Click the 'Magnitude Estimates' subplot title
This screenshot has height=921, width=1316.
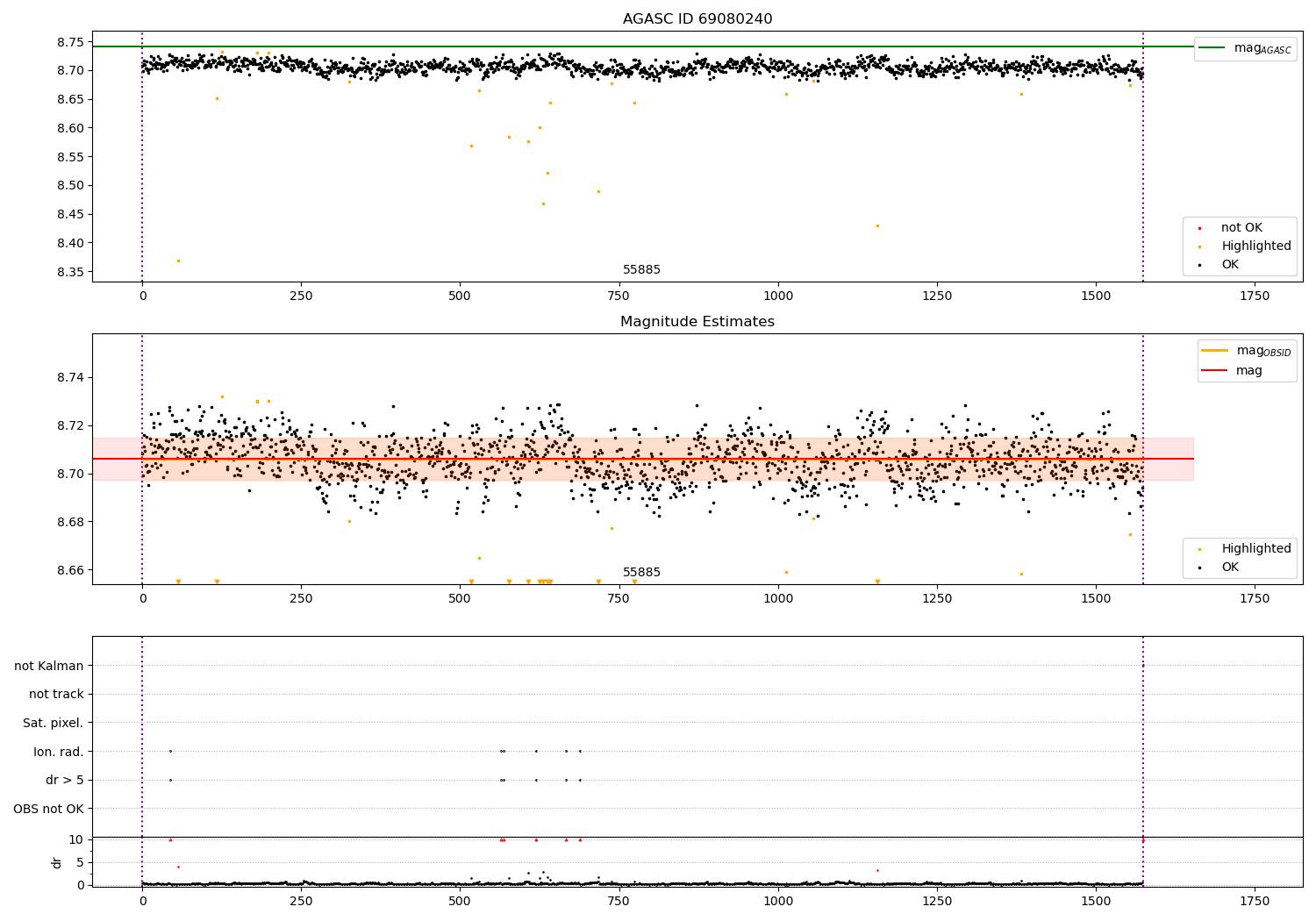[697, 322]
